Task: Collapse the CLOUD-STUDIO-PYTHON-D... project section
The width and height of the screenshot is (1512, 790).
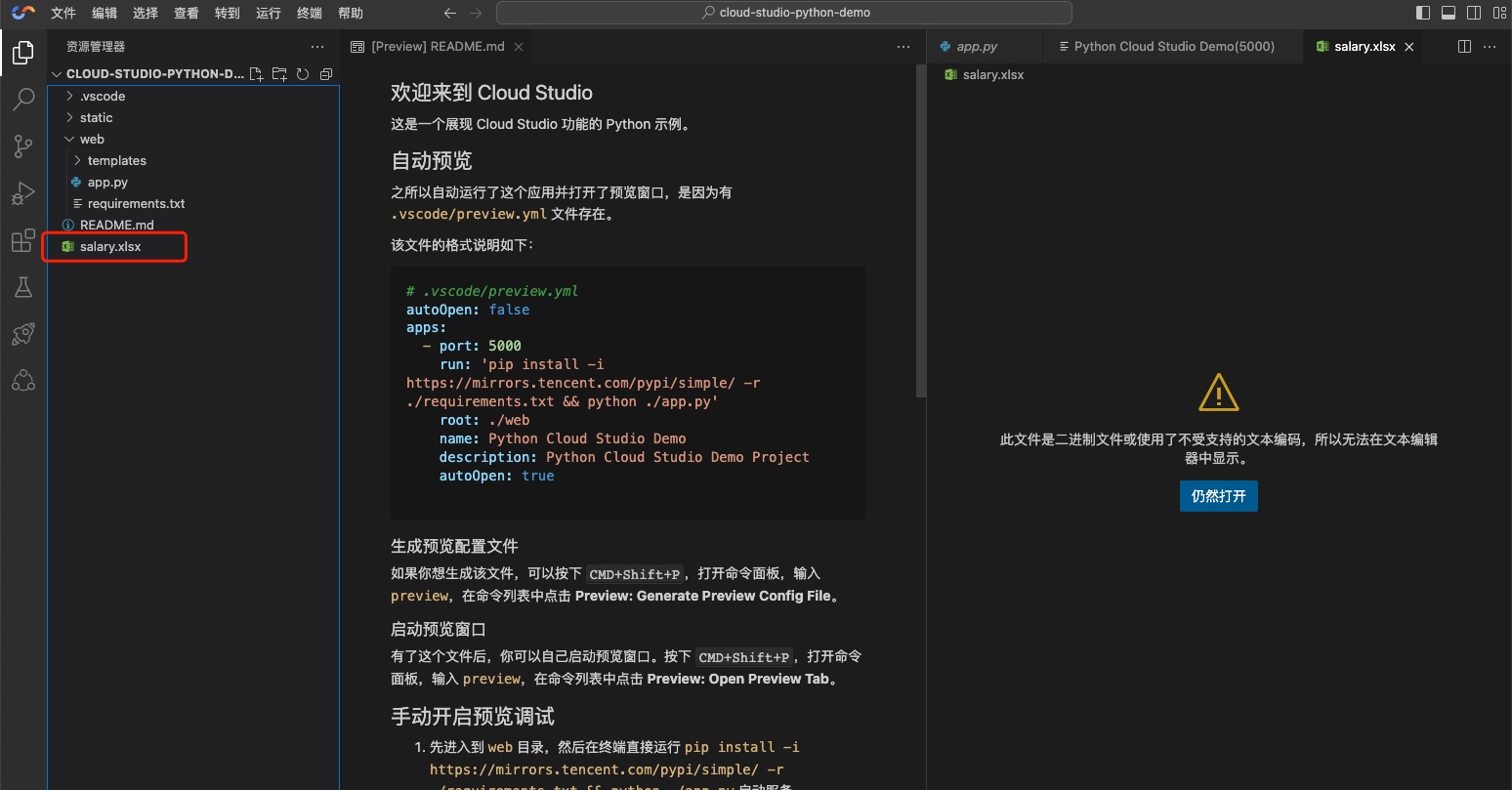Action: tap(147, 74)
